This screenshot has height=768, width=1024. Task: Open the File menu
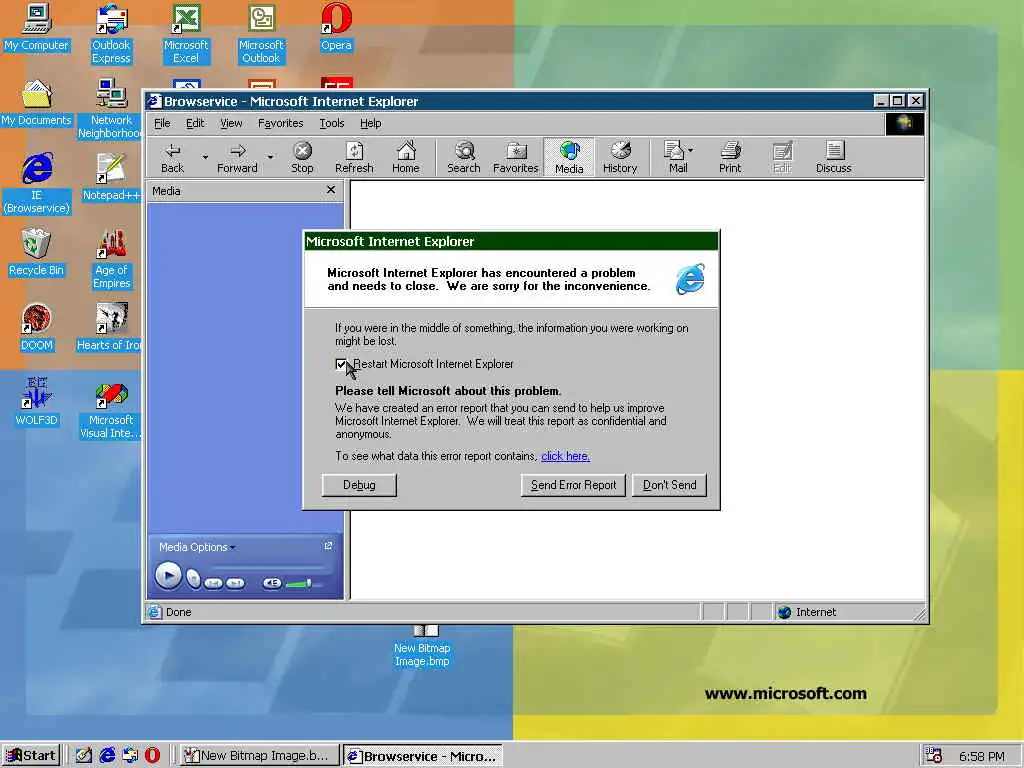click(x=162, y=123)
